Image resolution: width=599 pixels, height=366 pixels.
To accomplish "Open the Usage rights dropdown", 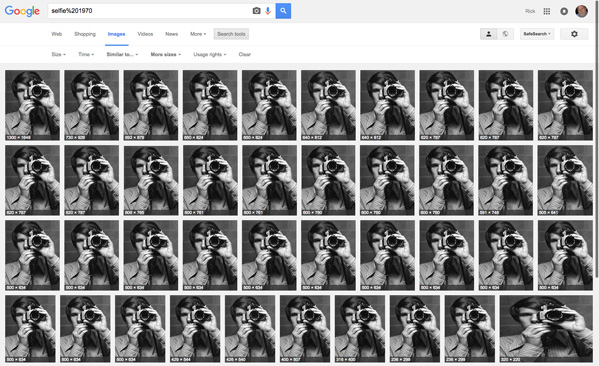I will point(210,54).
